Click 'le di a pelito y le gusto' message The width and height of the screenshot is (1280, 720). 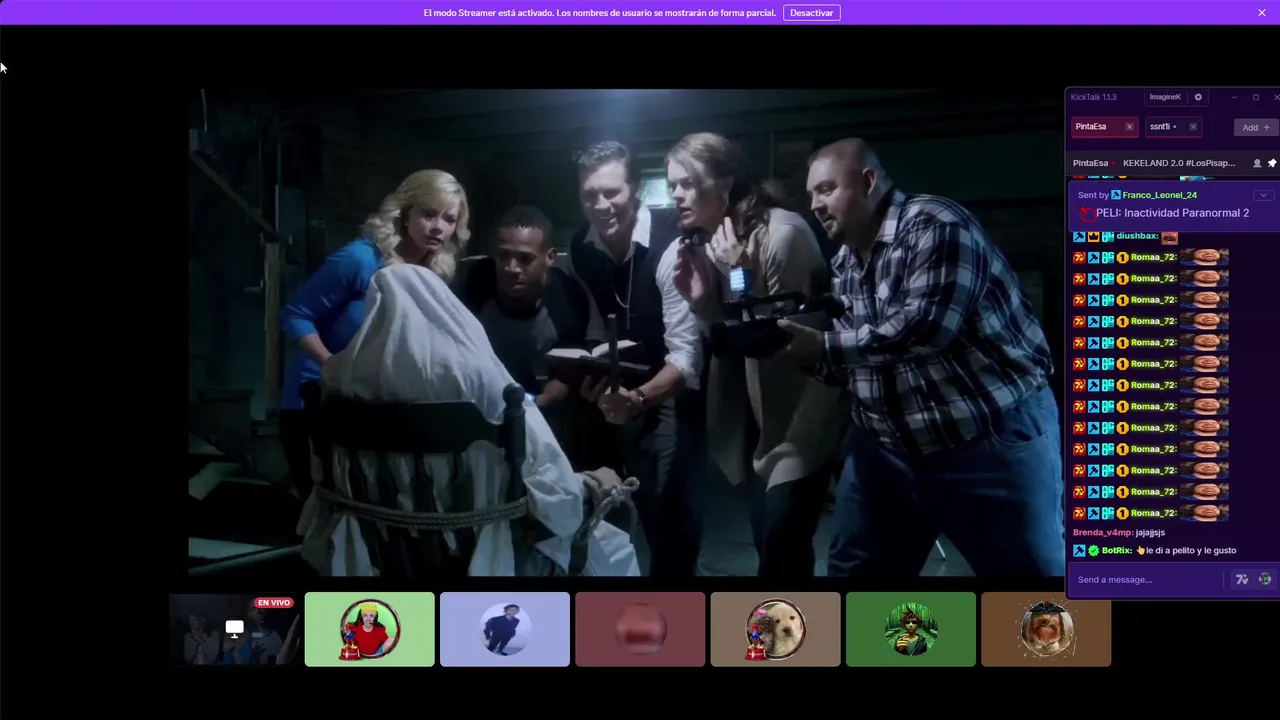coord(1190,551)
